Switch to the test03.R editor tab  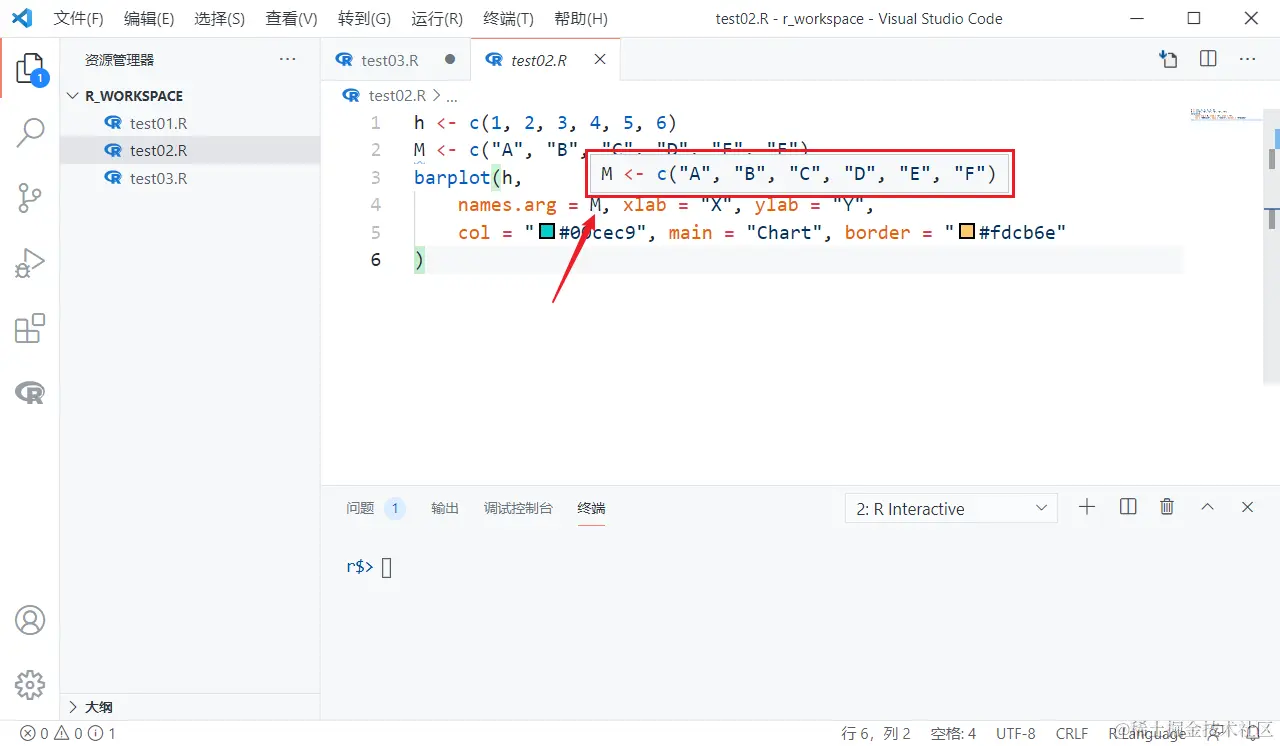pos(396,60)
